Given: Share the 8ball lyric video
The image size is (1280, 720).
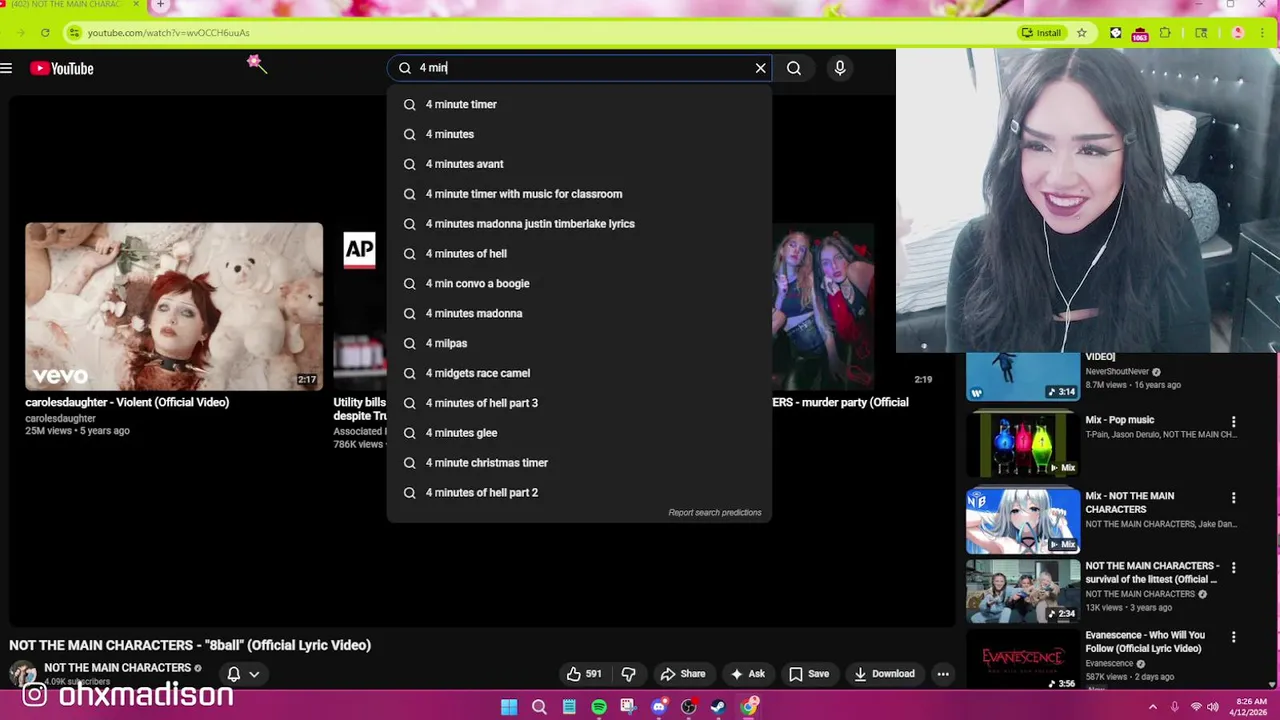Looking at the screenshot, I should point(681,674).
